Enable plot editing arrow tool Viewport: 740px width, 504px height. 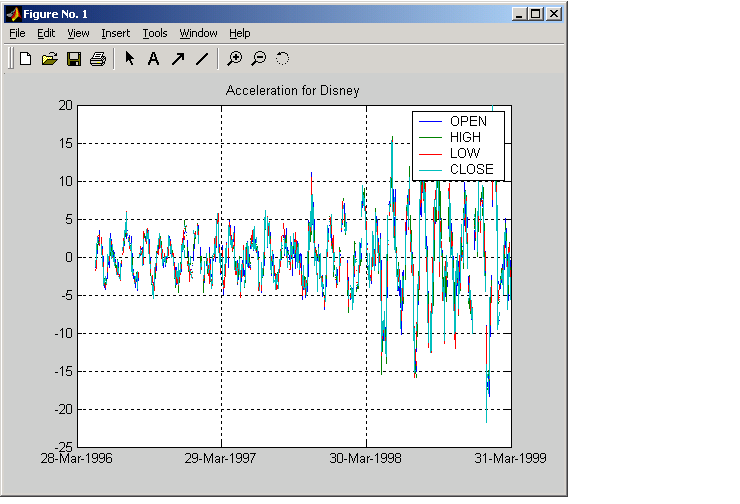coord(130,59)
